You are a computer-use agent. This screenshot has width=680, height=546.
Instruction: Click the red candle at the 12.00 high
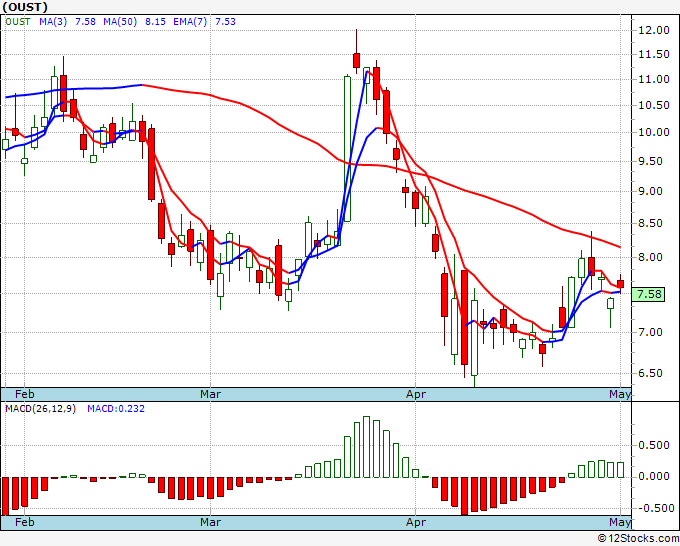[356, 60]
